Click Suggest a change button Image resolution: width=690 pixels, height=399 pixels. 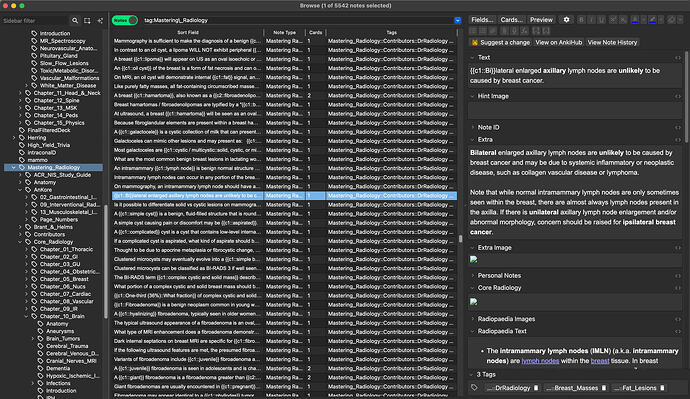pos(500,43)
